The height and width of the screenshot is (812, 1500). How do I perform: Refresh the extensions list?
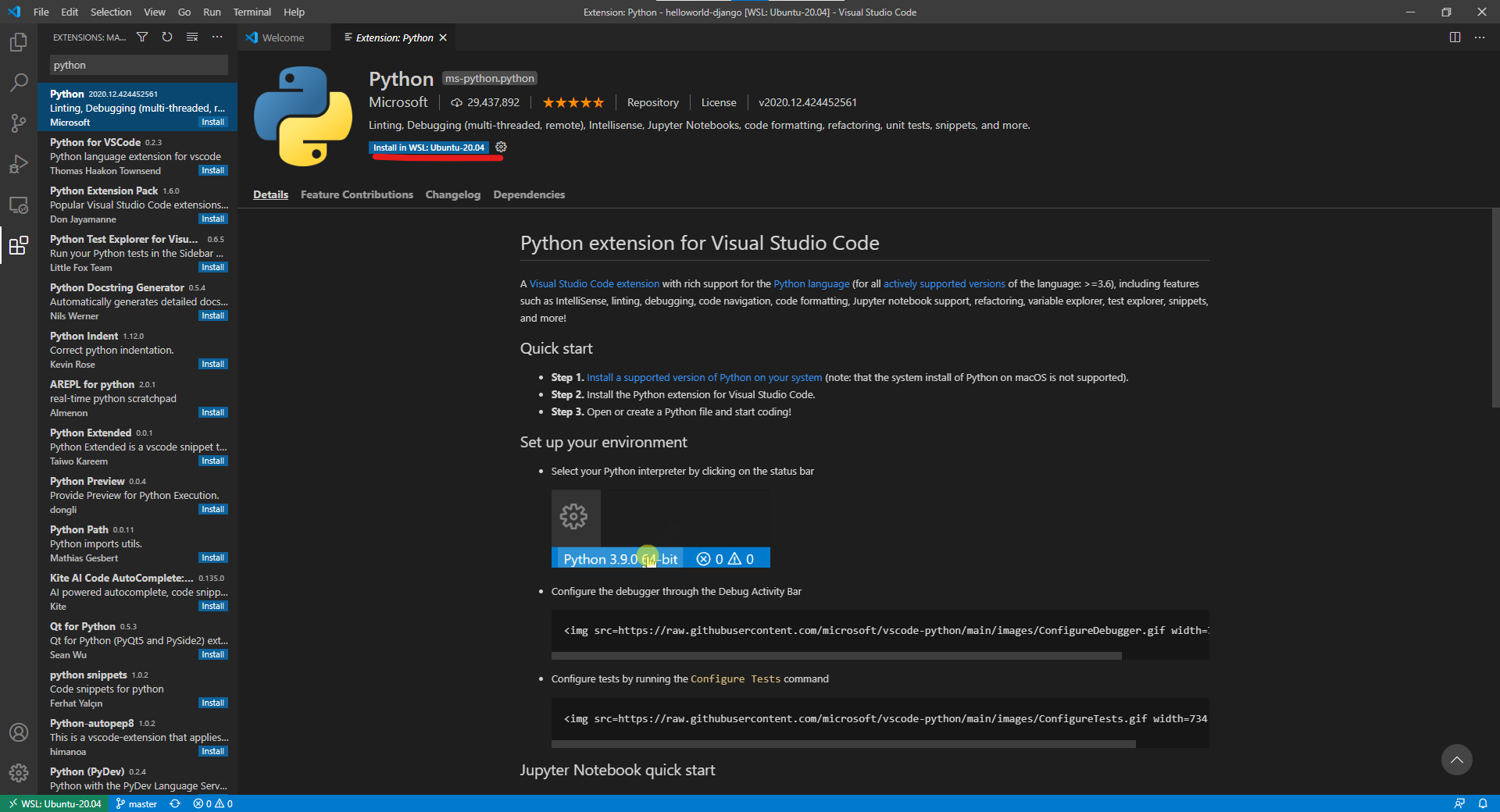(x=167, y=37)
